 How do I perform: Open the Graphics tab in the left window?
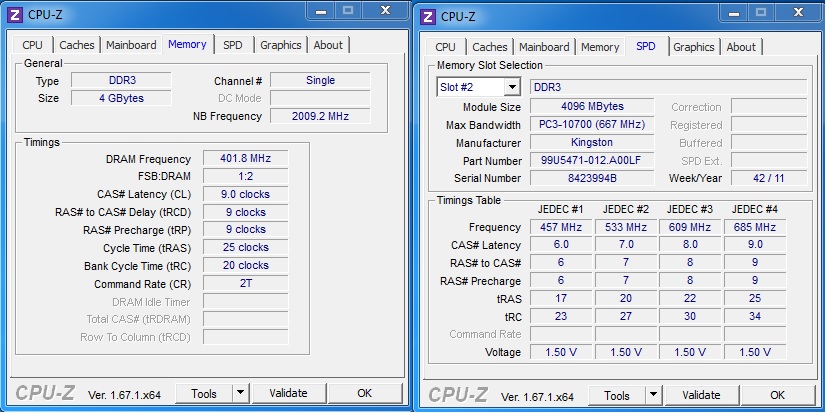281,45
